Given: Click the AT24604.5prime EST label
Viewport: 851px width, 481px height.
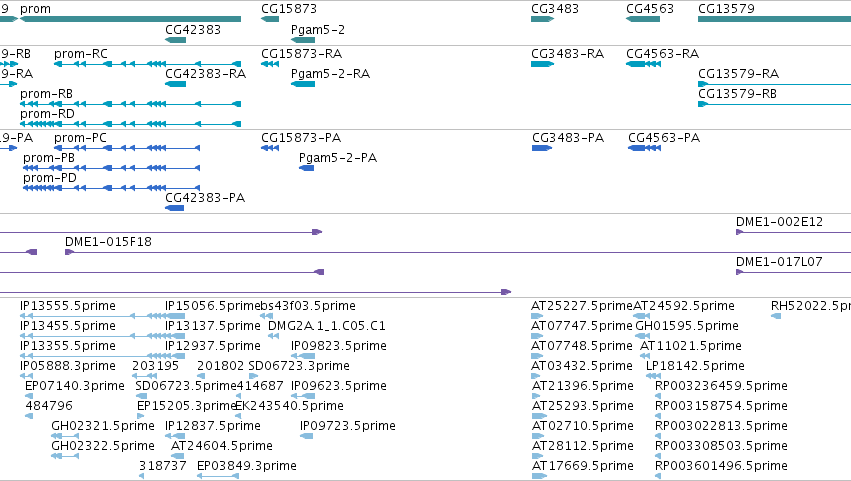Looking at the screenshot, I should coord(221,446).
